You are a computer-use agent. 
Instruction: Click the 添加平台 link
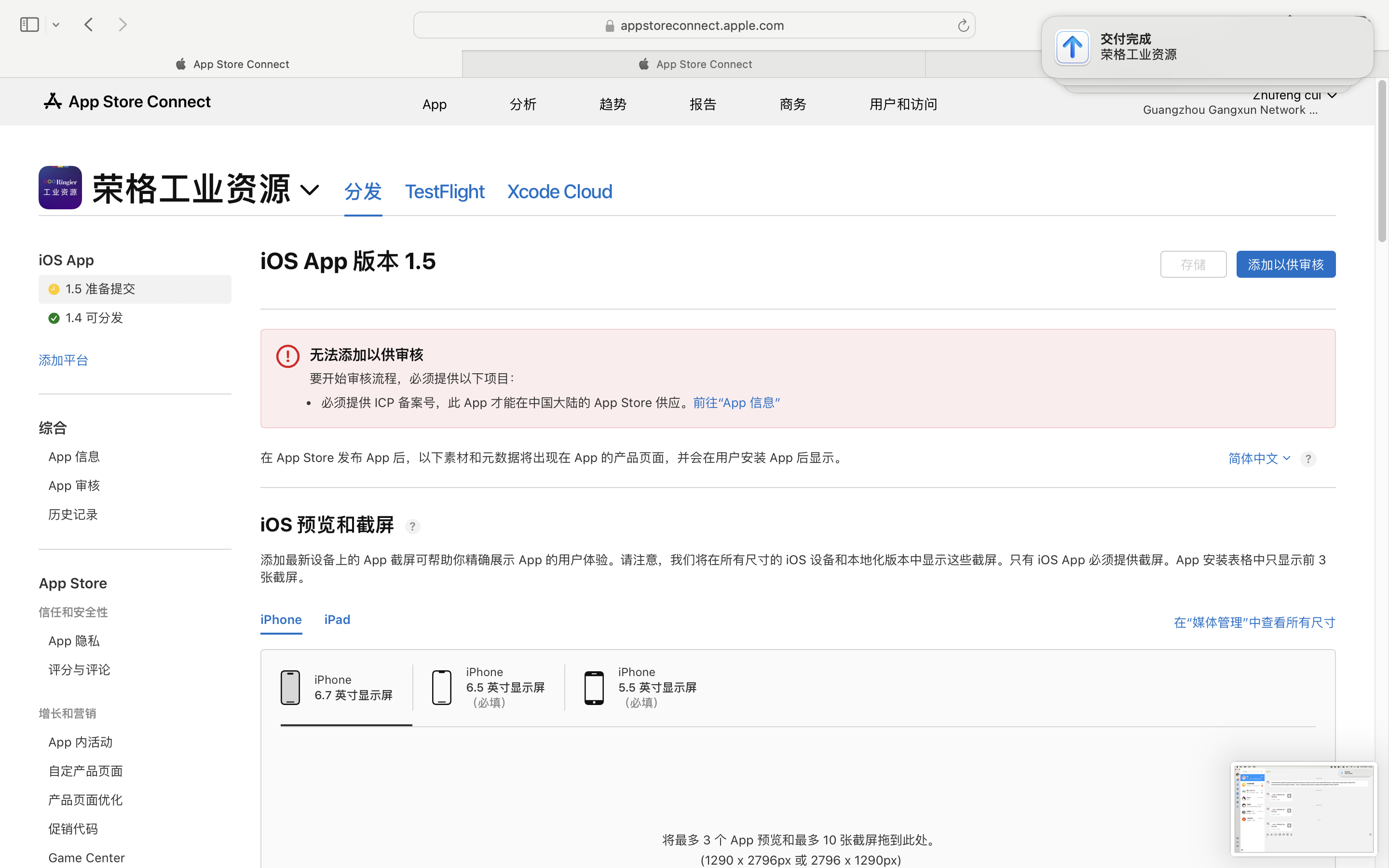coord(63,361)
